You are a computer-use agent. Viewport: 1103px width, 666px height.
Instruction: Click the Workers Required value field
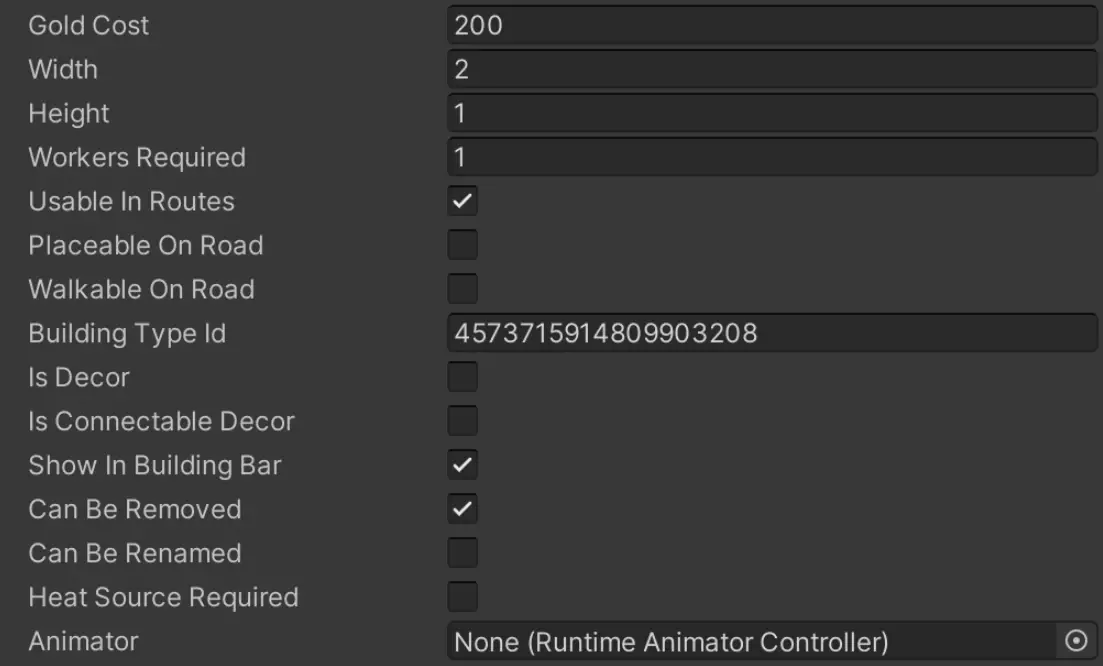coord(772,157)
